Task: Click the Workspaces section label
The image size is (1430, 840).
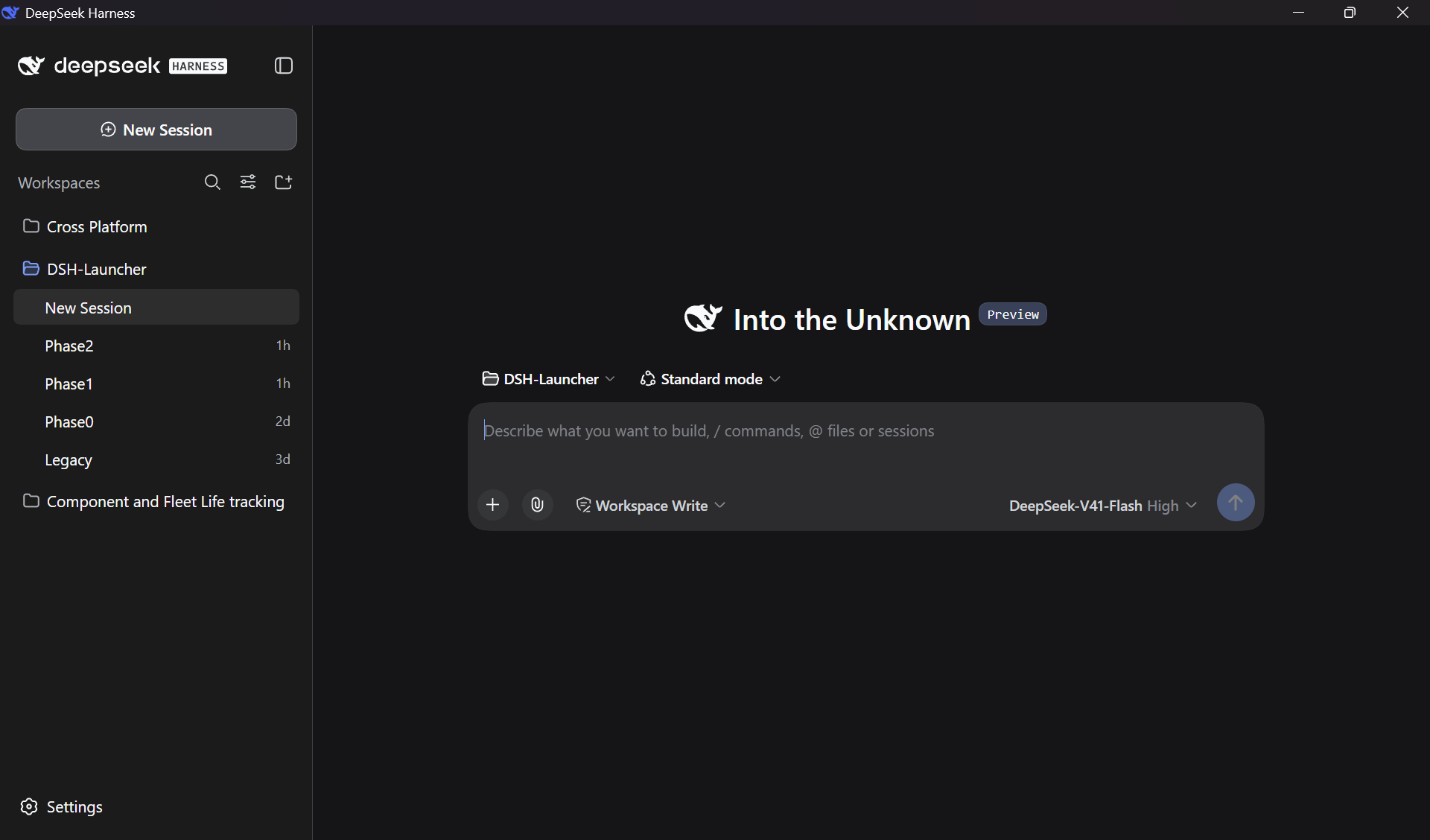Action: tap(59, 182)
